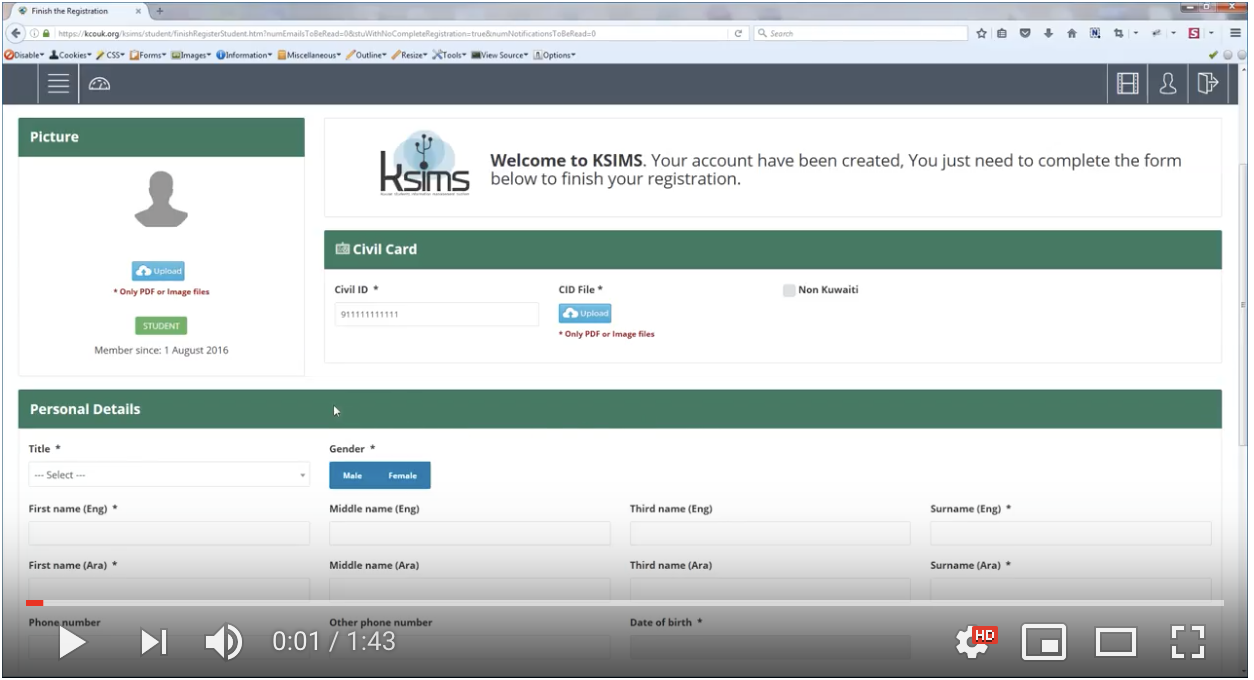
Task: Switch to theater mode
Action: [1116, 642]
